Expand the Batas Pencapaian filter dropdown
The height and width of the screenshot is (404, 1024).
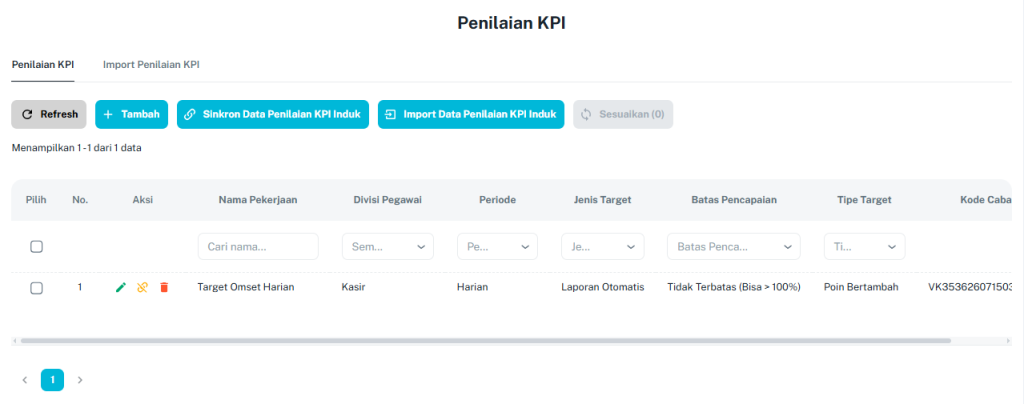point(734,247)
